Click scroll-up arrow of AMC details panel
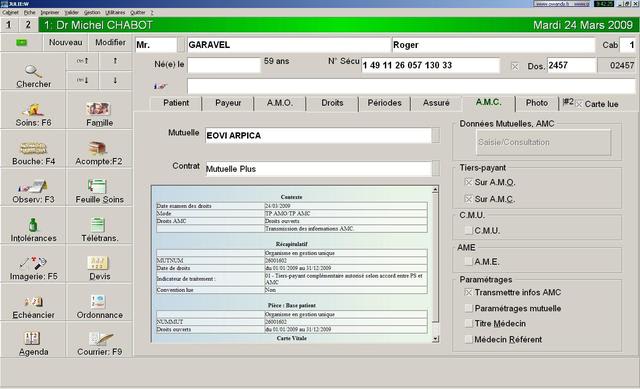Screen dimensions: 640x389 tap(436, 190)
